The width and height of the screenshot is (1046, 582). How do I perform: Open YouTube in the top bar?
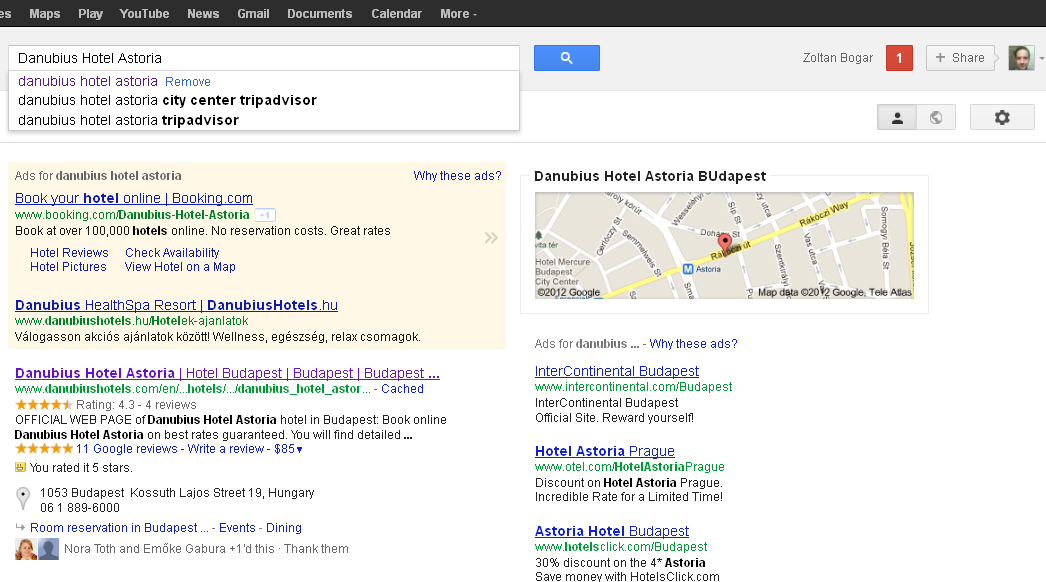144,13
